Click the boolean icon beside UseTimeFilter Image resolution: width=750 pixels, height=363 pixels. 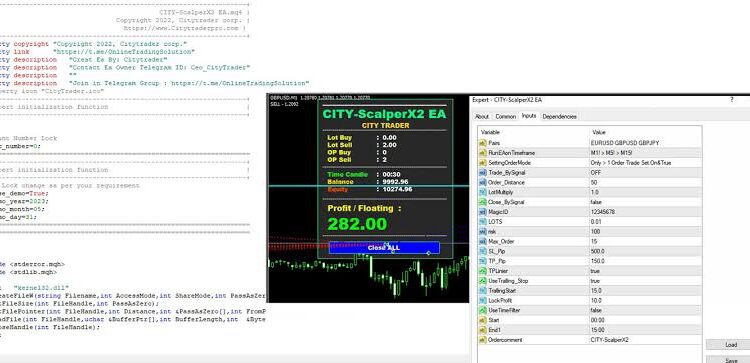tap(483, 310)
